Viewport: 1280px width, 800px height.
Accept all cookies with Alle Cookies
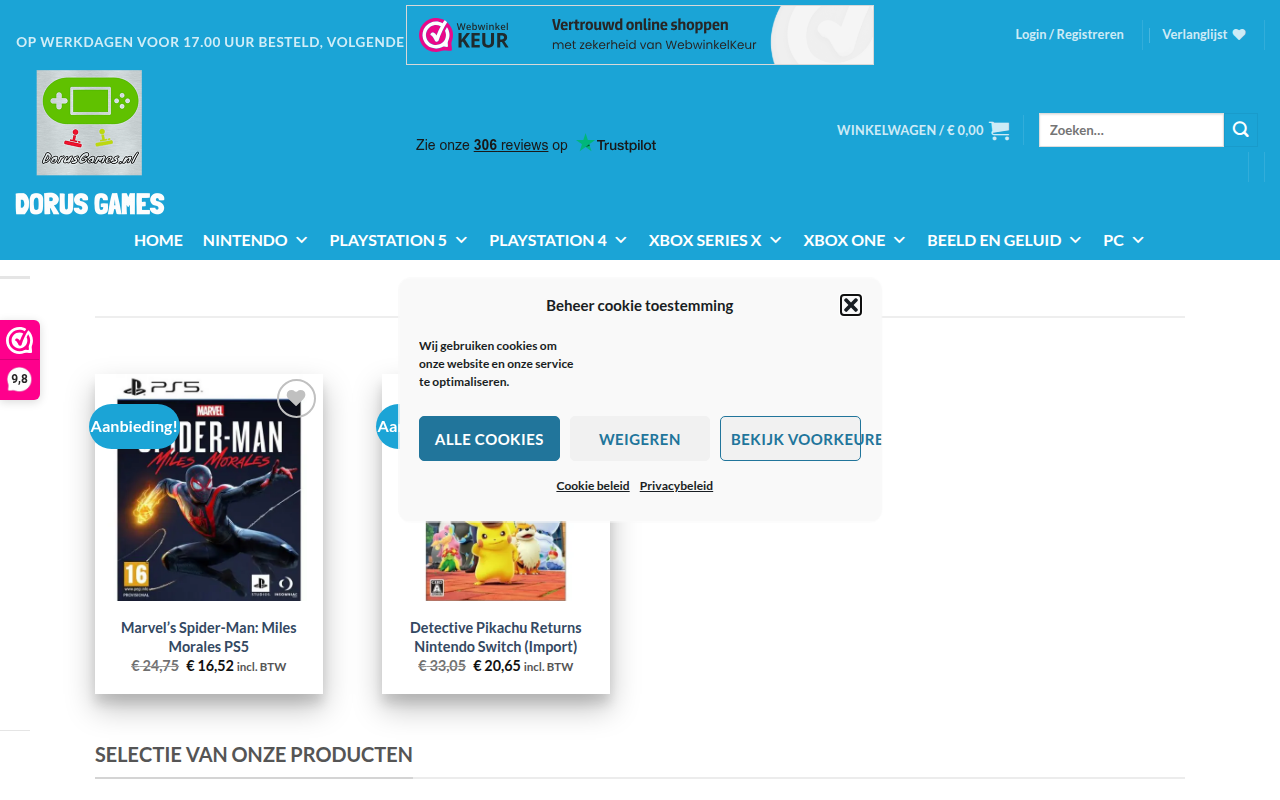(x=489, y=439)
